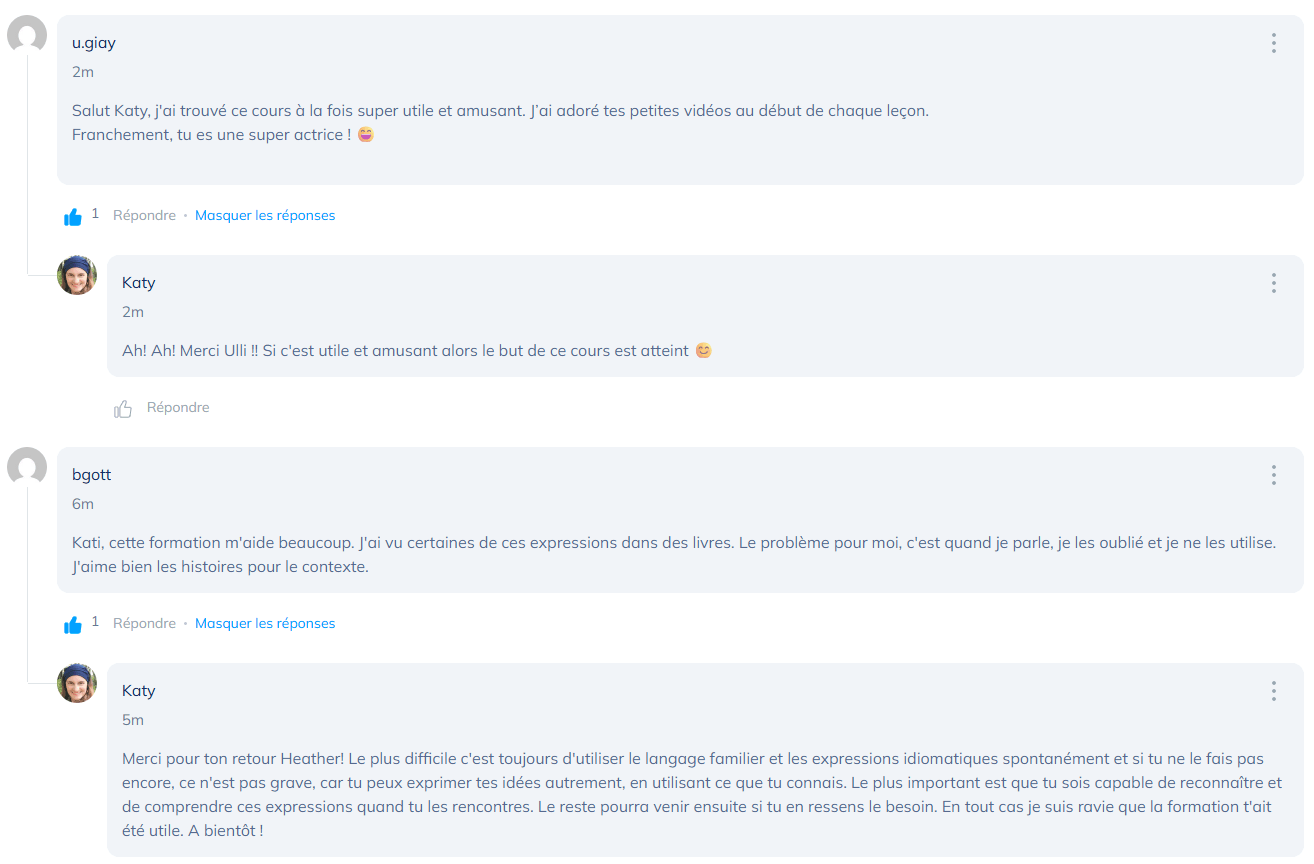Collapse replies under u.giay's comment
This screenshot has height=864, width=1314.
click(265, 215)
